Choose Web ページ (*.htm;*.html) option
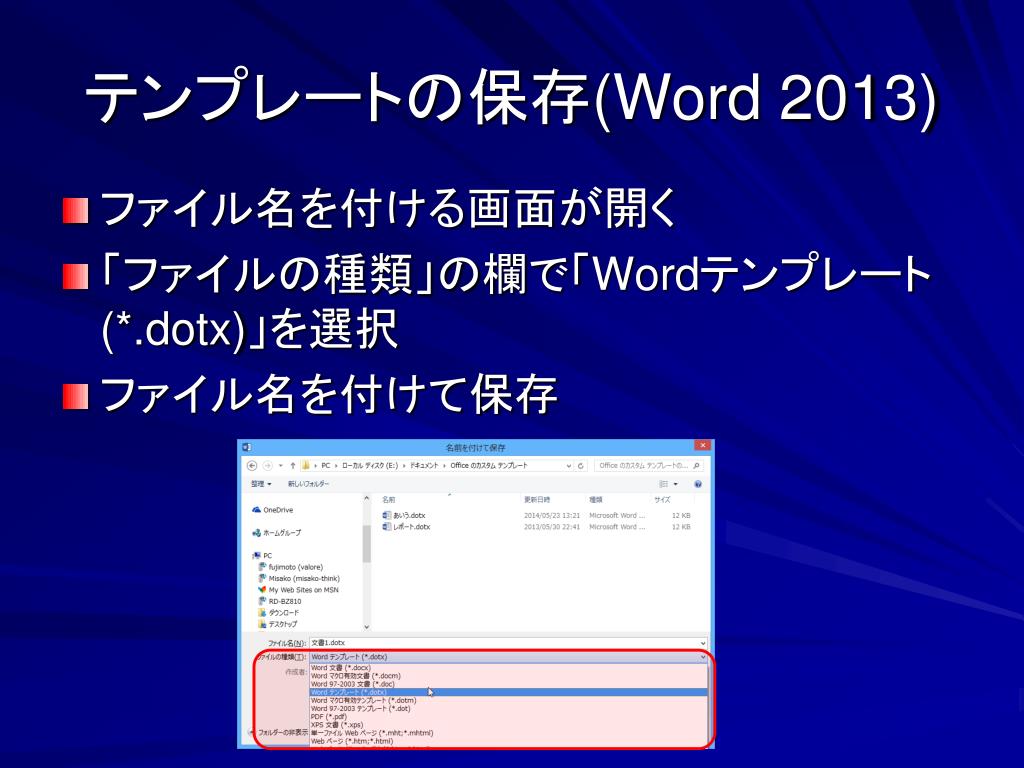 click(x=508, y=741)
